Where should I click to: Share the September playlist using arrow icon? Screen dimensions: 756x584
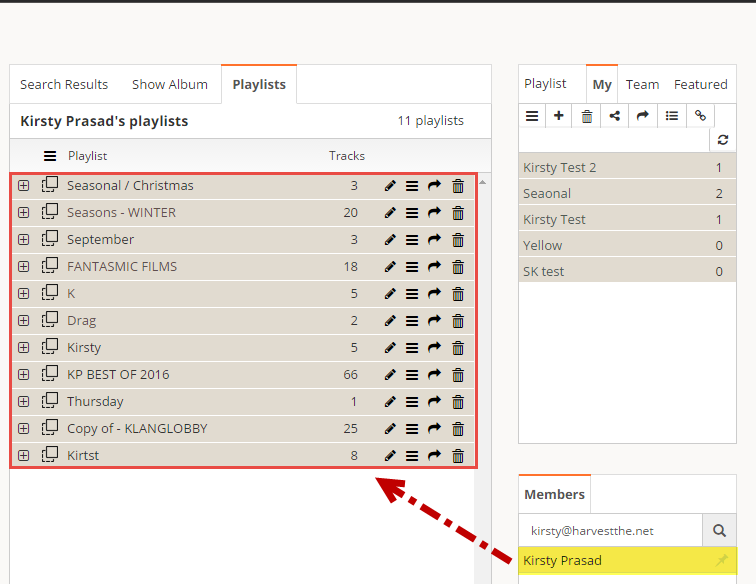click(434, 239)
